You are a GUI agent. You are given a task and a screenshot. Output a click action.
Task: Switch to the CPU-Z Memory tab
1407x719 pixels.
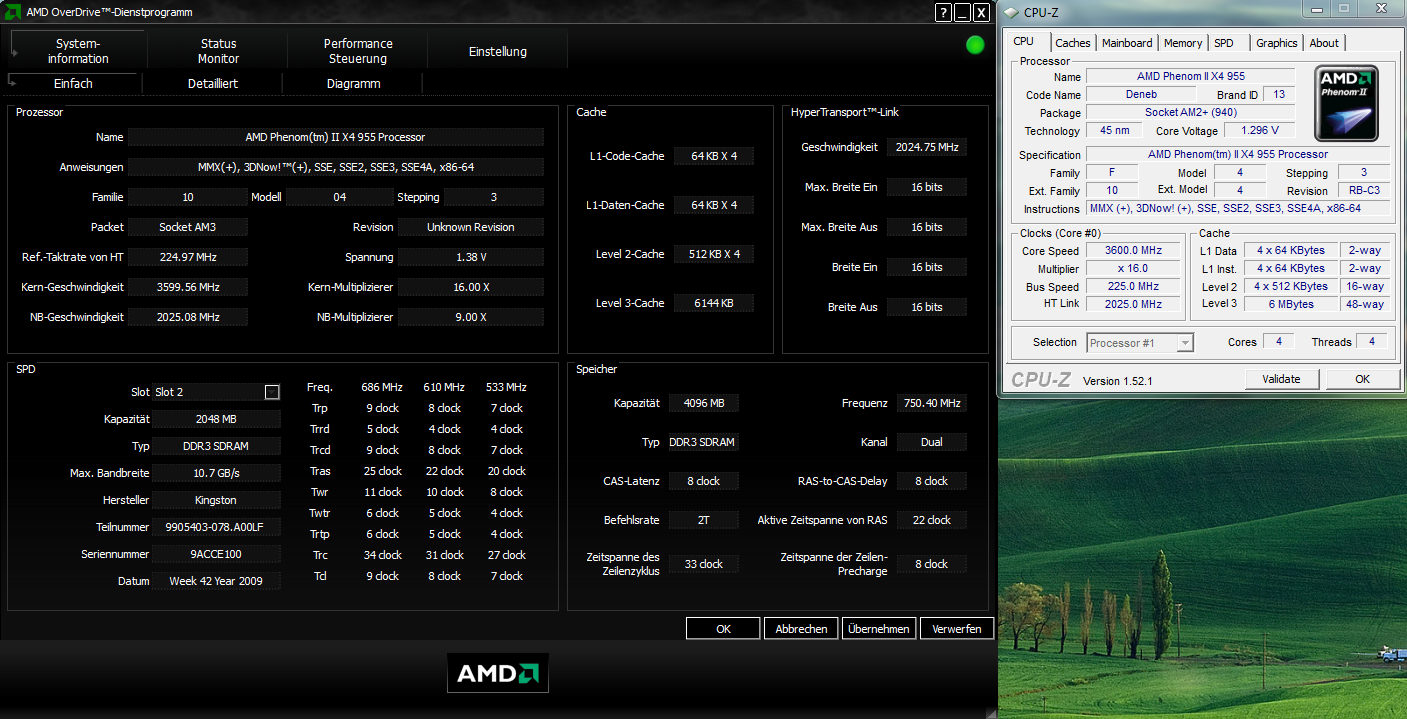pyautogui.click(x=1183, y=43)
